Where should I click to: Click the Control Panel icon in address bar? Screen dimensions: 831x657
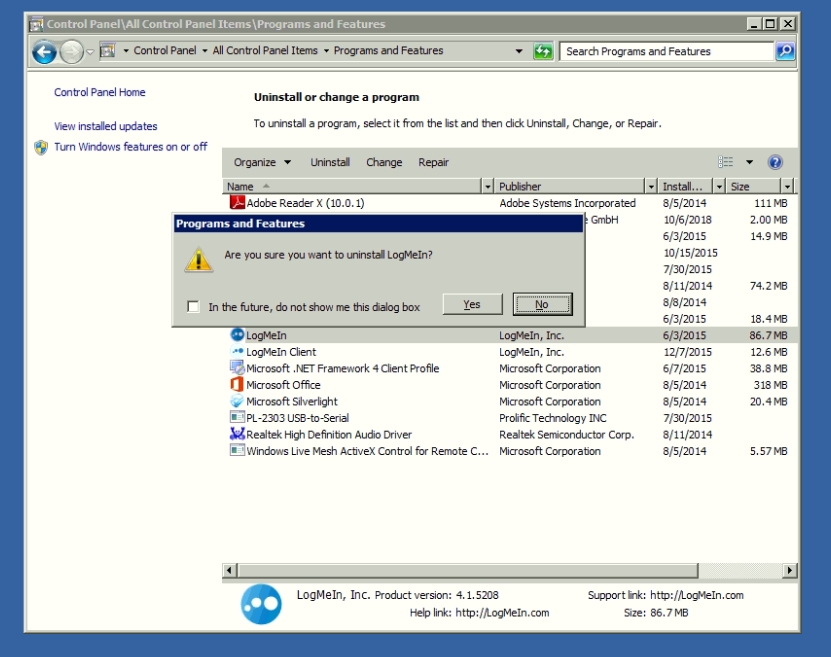coord(108,51)
